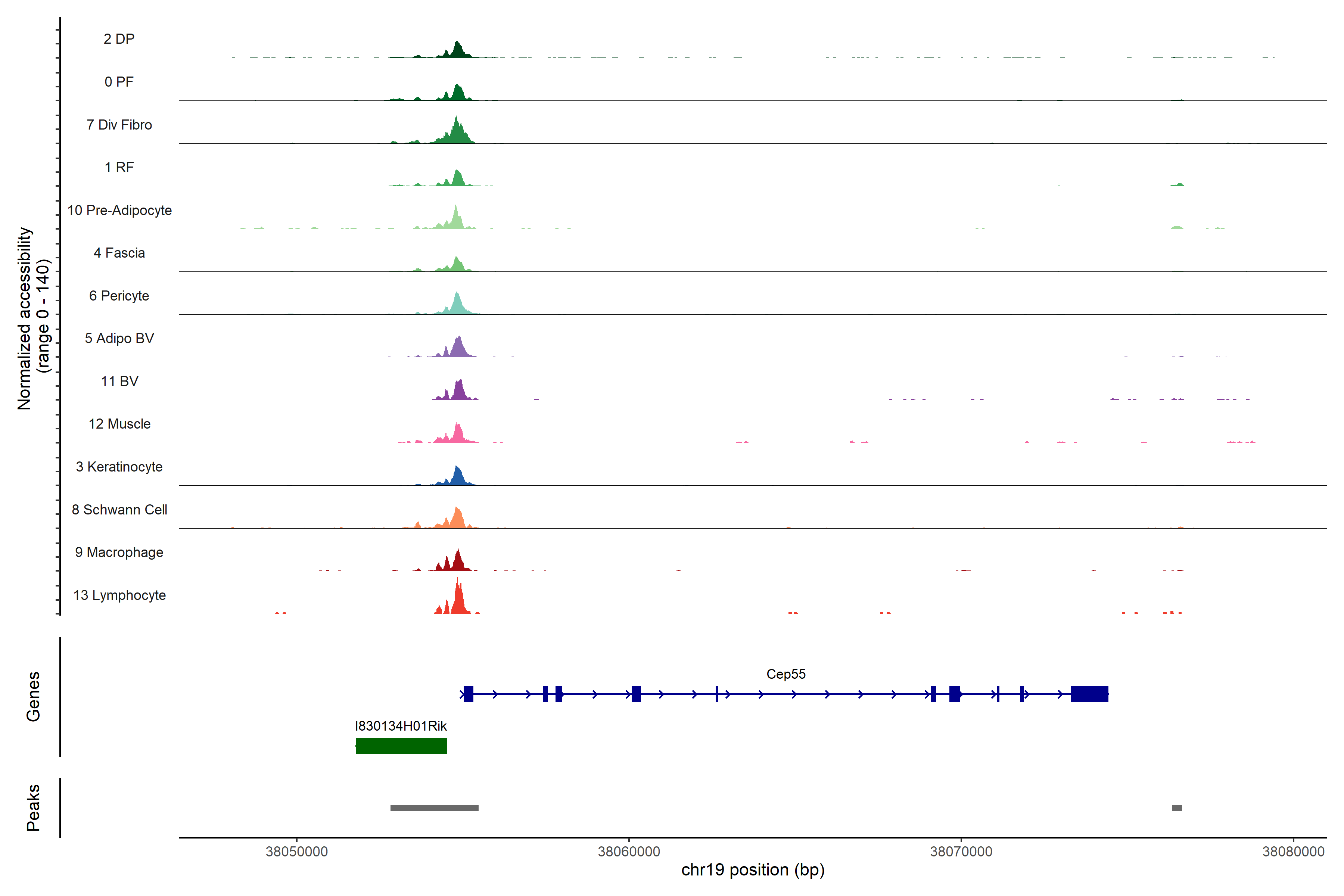
Task: Click the 9 Macrophage track label
Action: (x=119, y=553)
